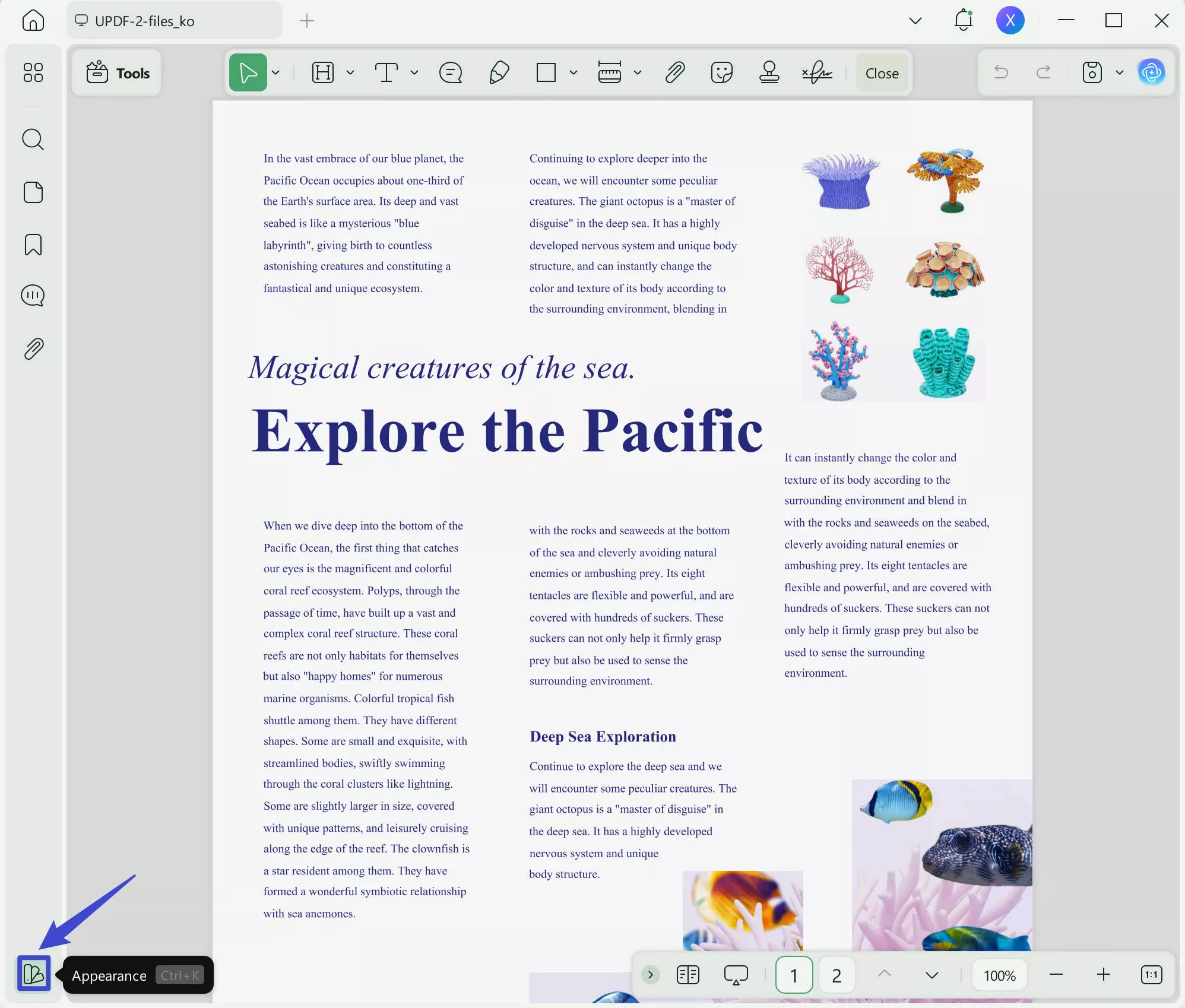Click the Close toolbar button
This screenshot has width=1185, height=1008.
[x=882, y=73]
